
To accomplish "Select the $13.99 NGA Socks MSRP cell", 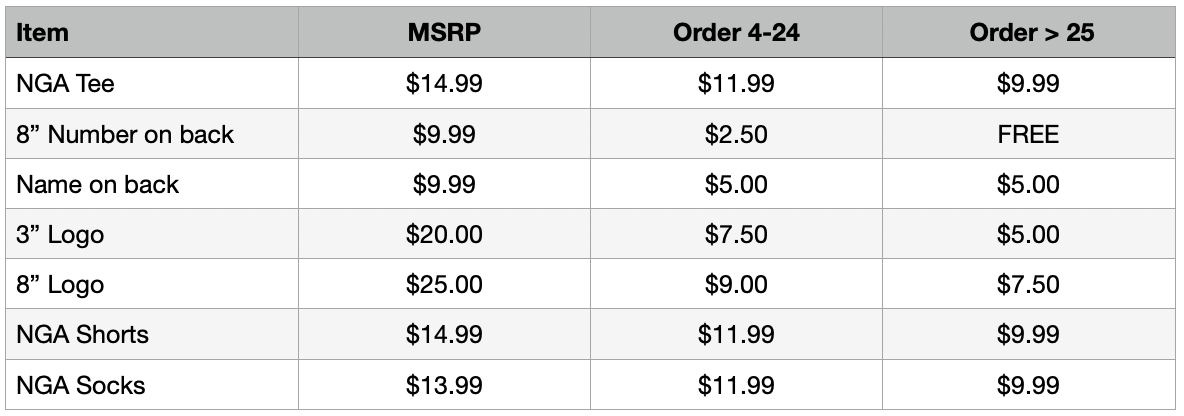I will 444,385.
